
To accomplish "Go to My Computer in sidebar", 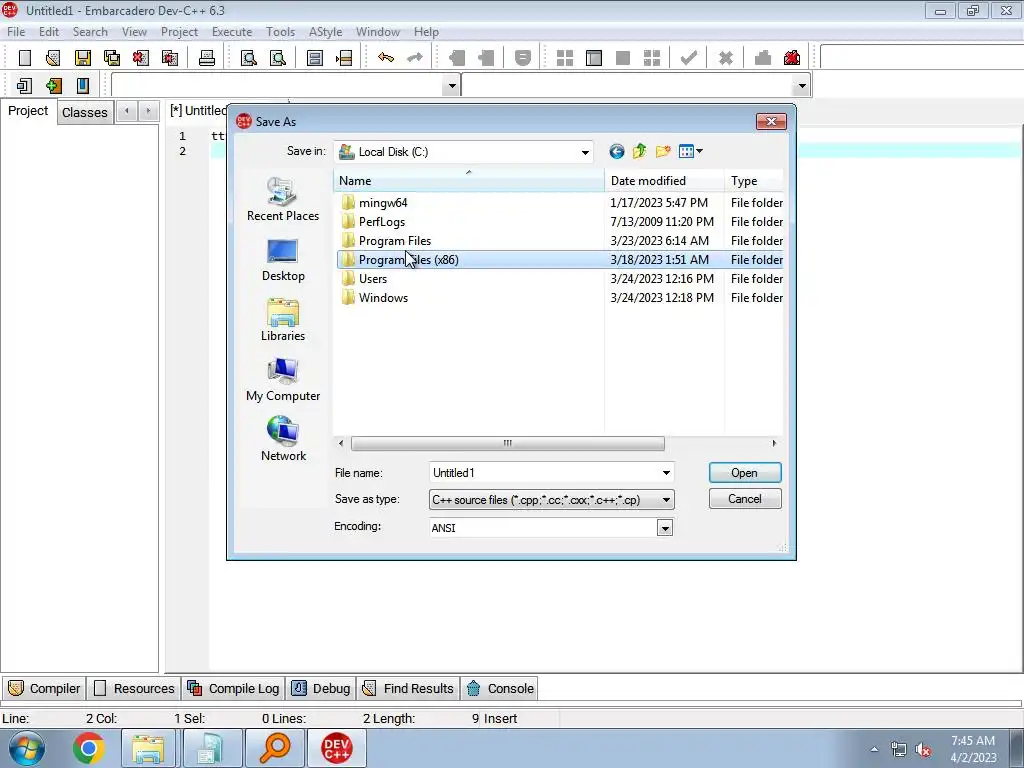I will [283, 379].
